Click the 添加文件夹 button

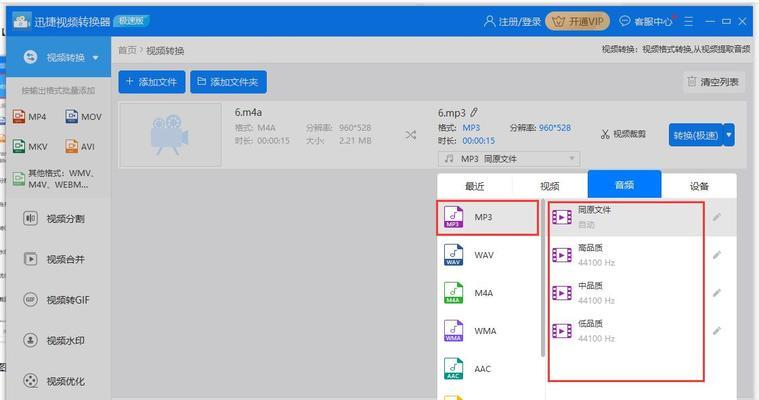pyautogui.click(x=228, y=82)
